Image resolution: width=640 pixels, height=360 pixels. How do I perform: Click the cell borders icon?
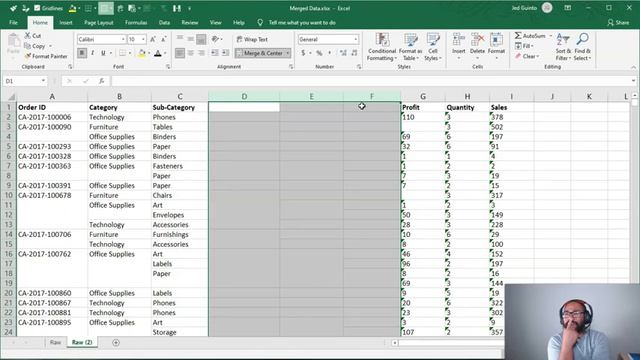pos(122,53)
